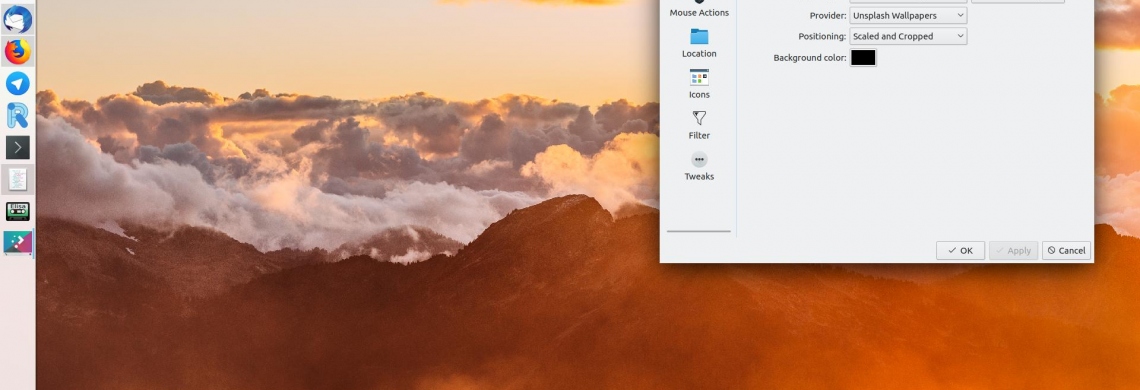
Task: Select the Filter section with funnel icon
Action: click(x=699, y=124)
